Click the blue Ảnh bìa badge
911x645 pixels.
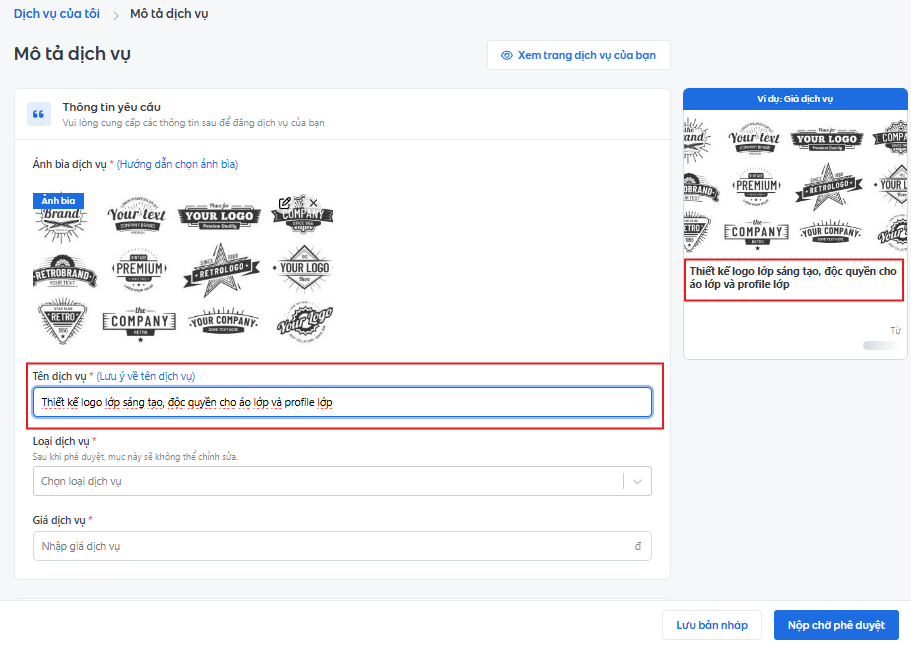click(58, 201)
